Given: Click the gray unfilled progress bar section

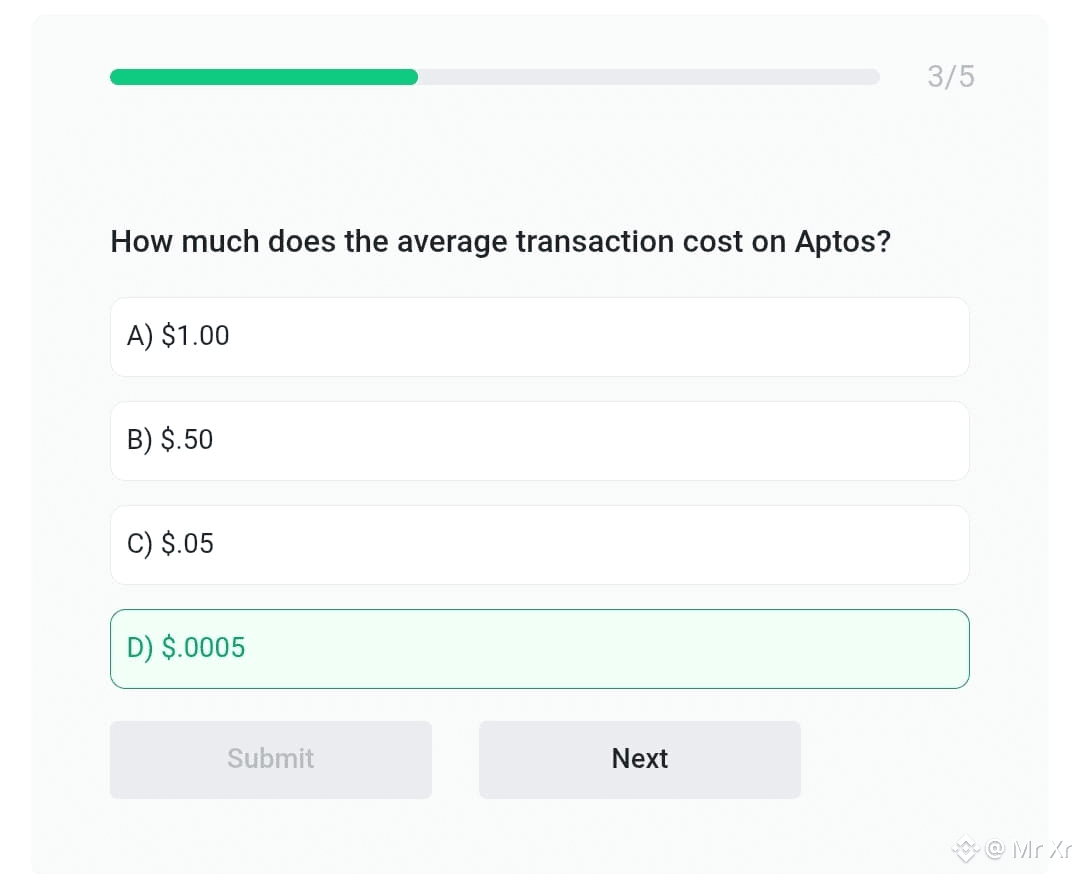Looking at the screenshot, I should point(649,77).
